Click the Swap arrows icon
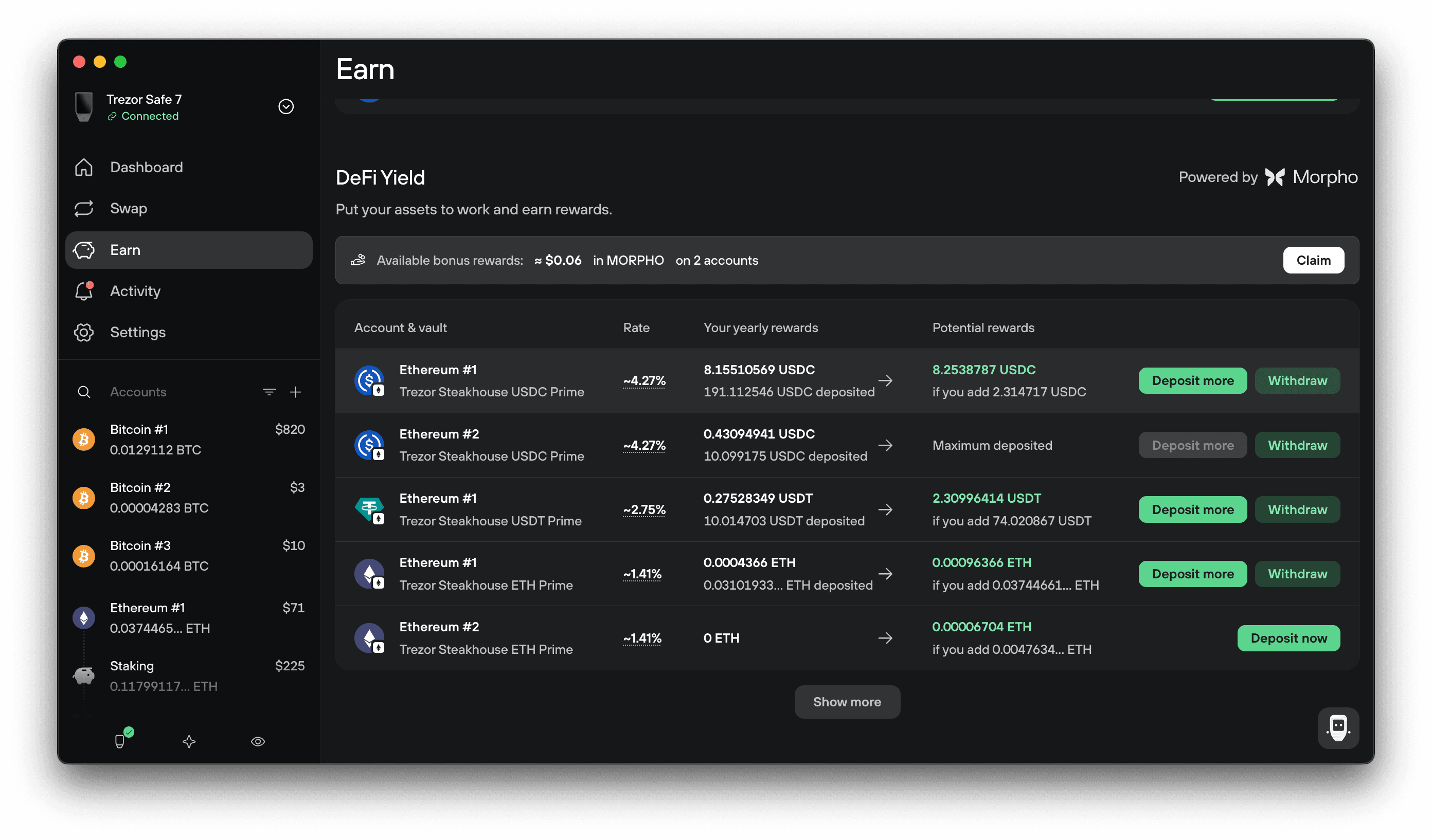 click(83, 208)
